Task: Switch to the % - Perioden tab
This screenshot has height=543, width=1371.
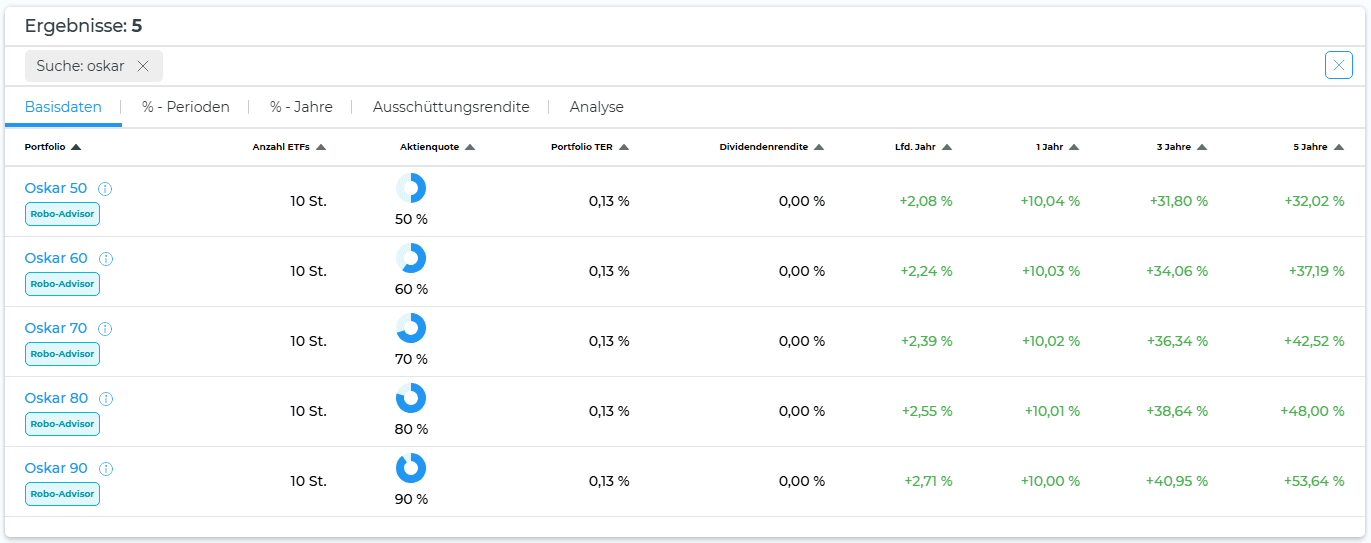Action: pos(186,107)
